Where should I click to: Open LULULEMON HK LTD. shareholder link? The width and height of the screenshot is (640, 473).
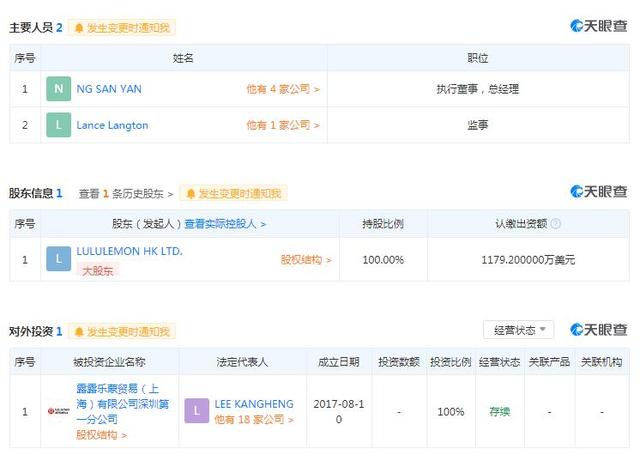(129, 251)
